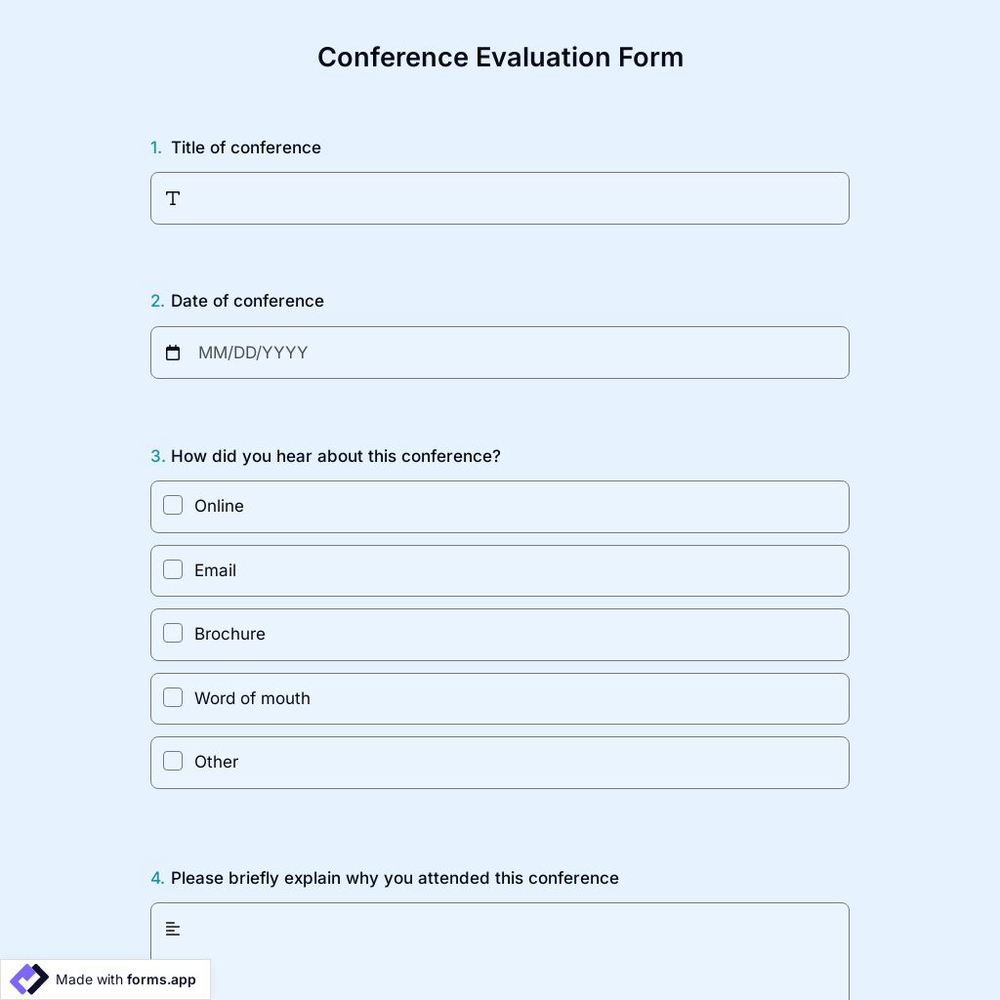Click the green numeral before question 4
Screen dimensions: 1000x1000
click(x=157, y=877)
